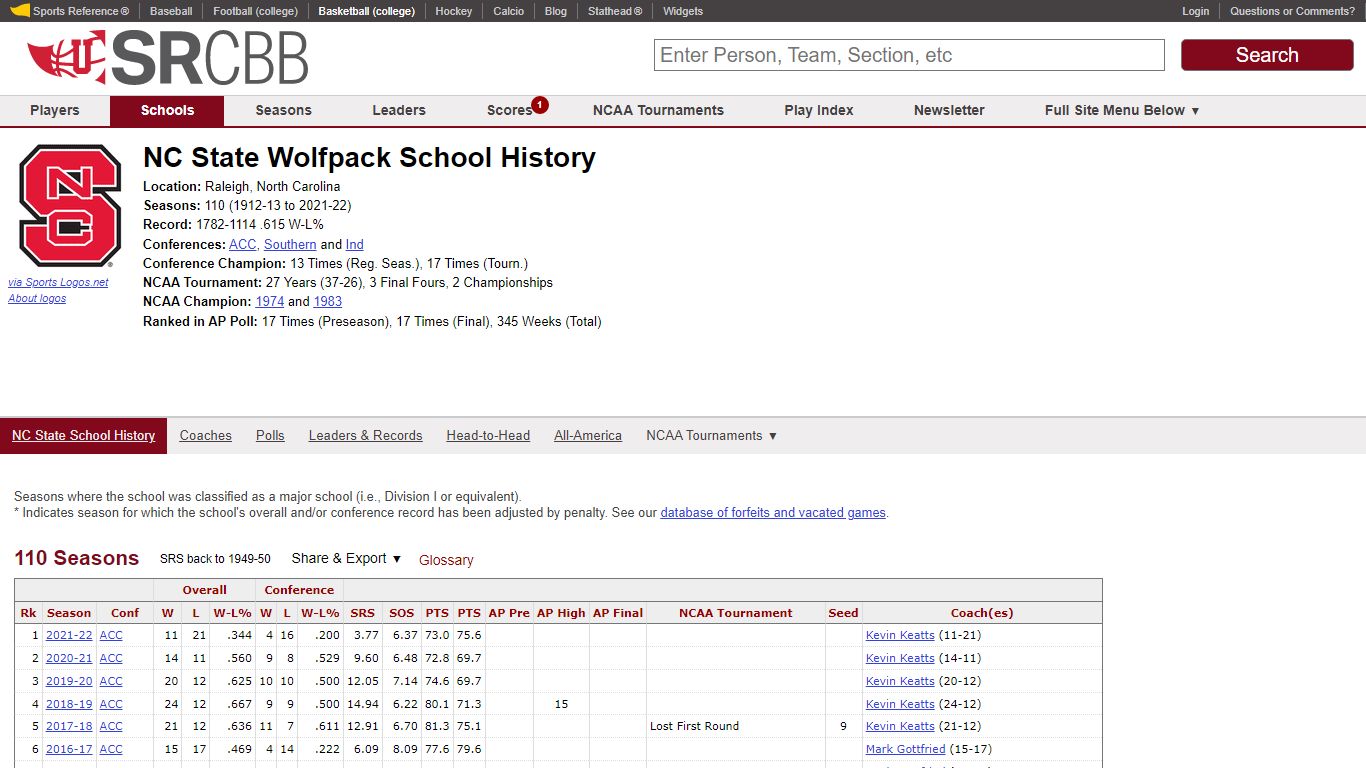Screen dimensions: 1366x768
Task: Sort table by SOS column header
Action: click(x=401, y=613)
